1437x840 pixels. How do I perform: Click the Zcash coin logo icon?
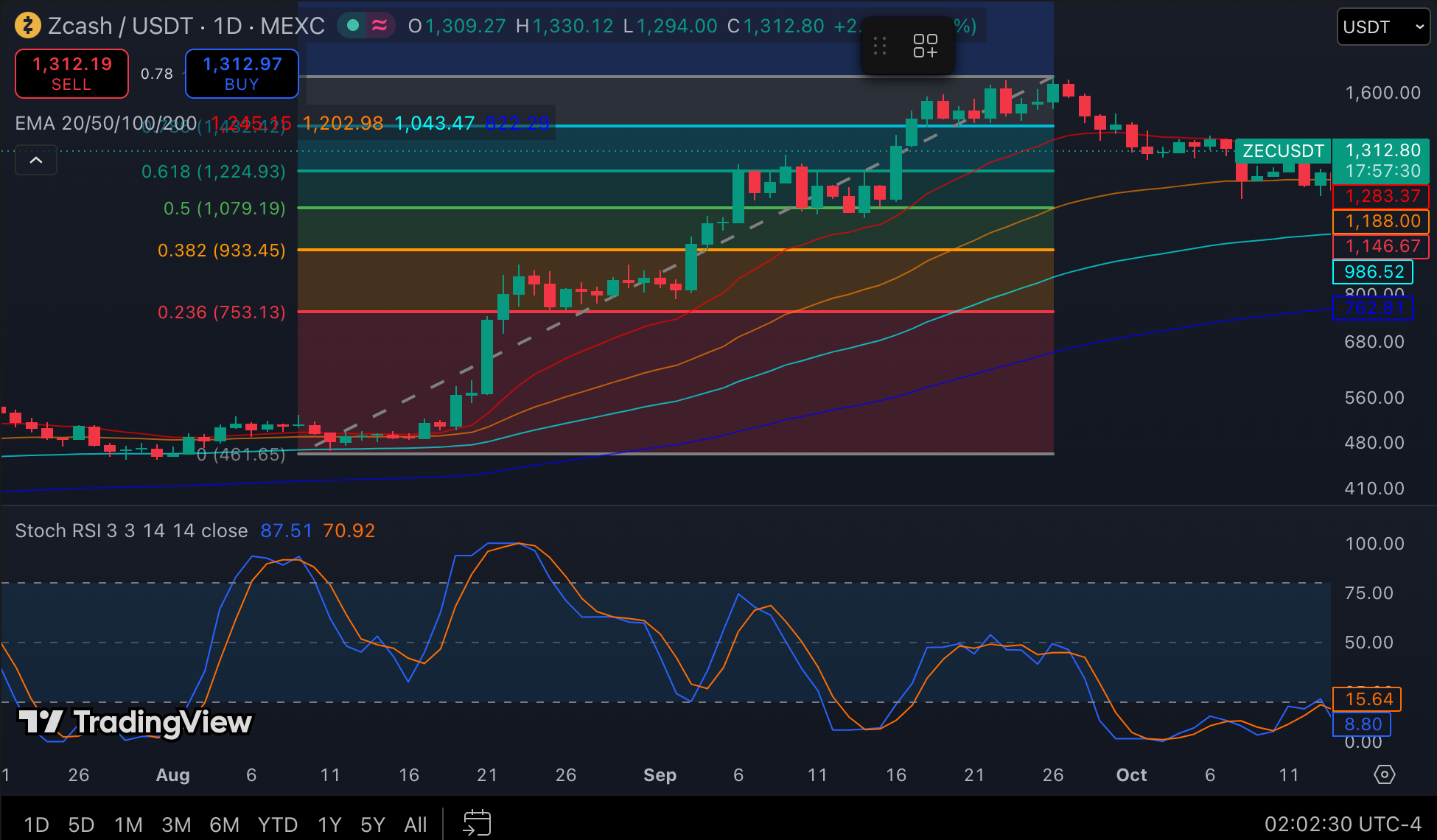tap(28, 26)
